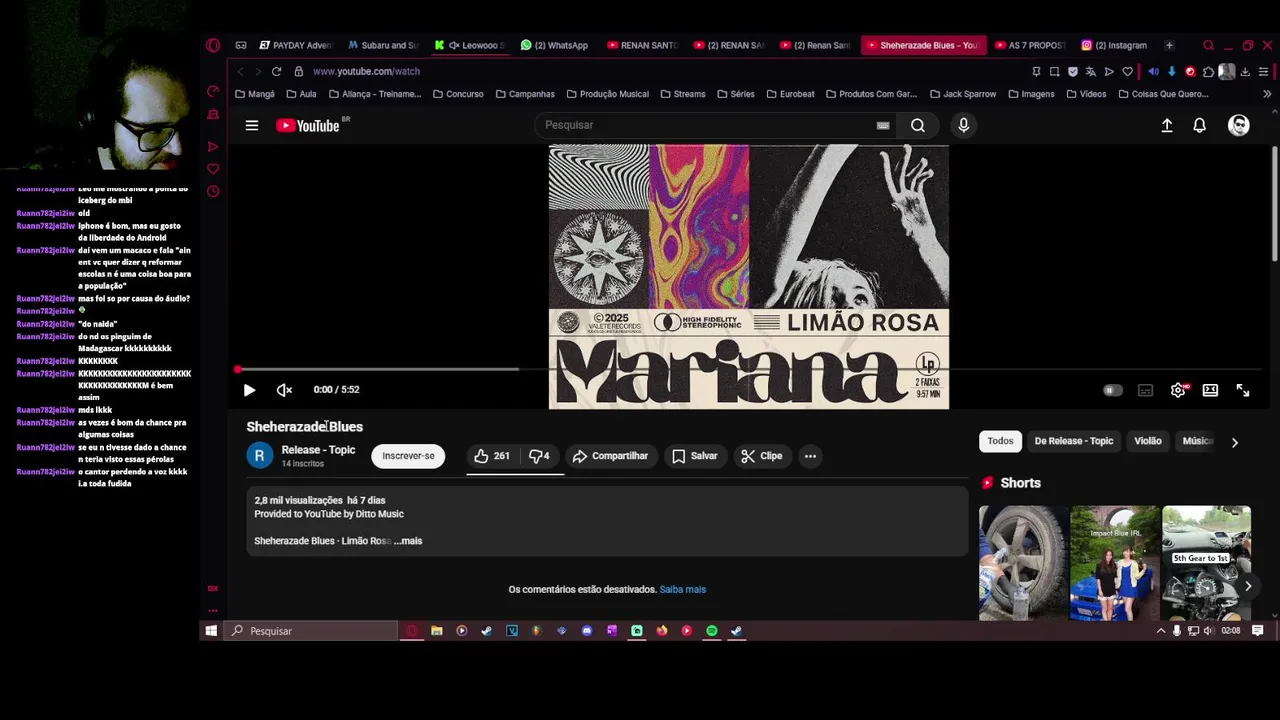
Task: Open the YouTube hamburger guide menu
Action: (x=252, y=125)
